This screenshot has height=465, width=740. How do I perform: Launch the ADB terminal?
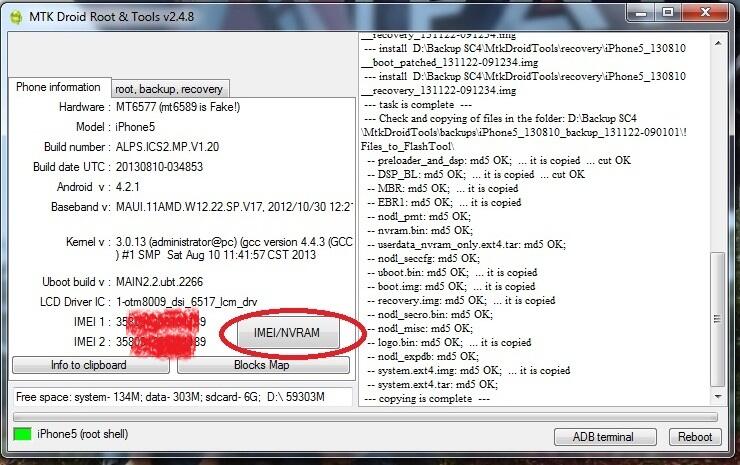(x=605, y=437)
